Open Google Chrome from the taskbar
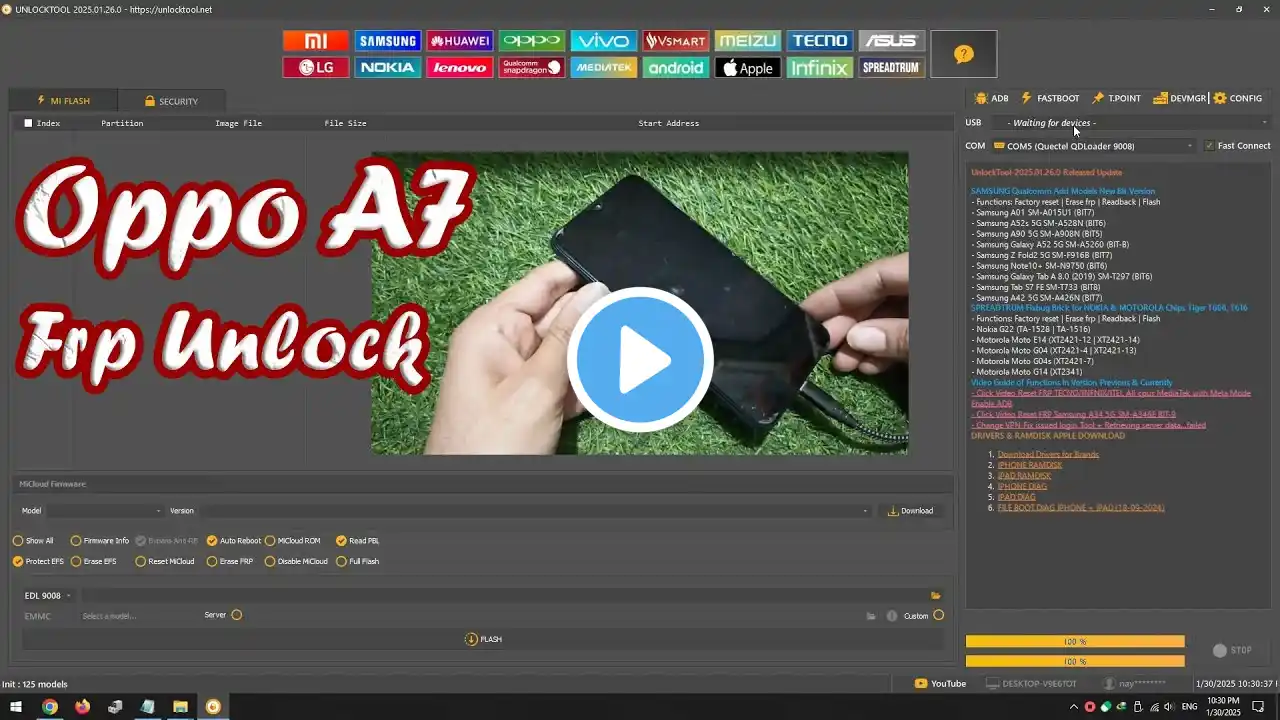 coord(49,707)
